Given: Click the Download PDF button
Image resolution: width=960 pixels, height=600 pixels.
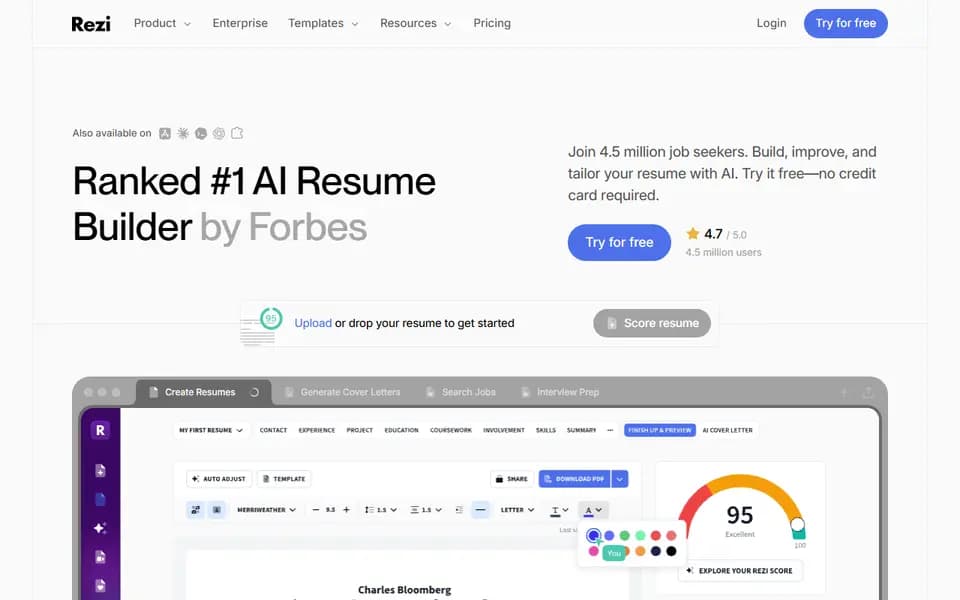Looking at the screenshot, I should point(574,479).
